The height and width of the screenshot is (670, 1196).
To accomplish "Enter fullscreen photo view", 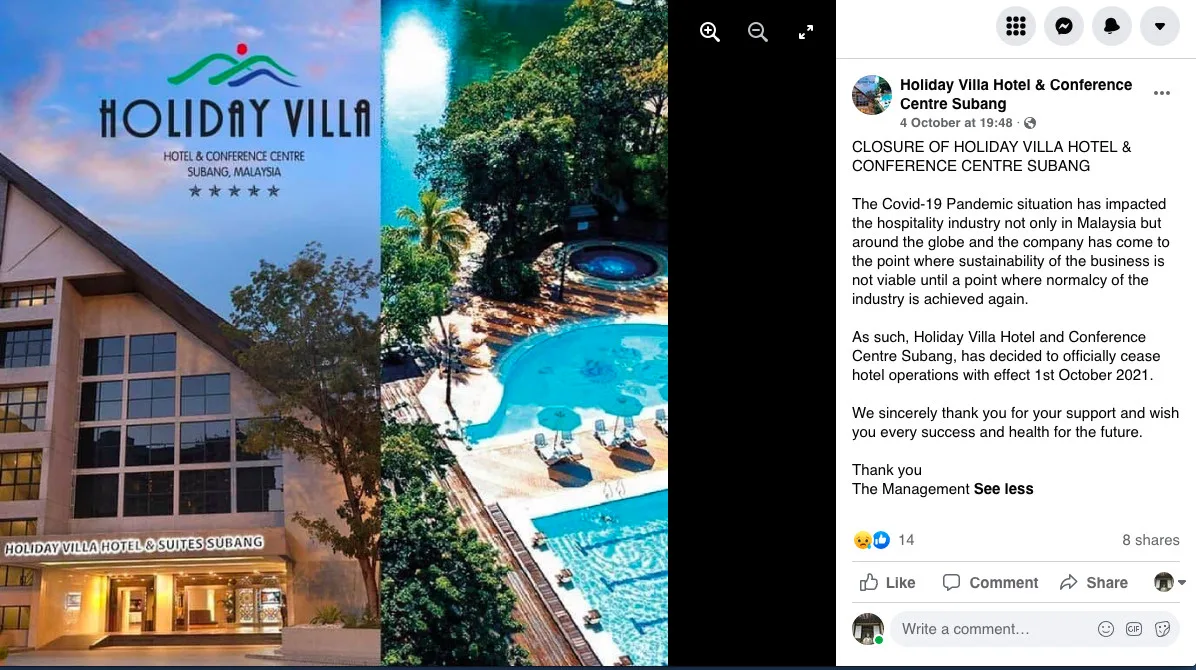I will point(805,31).
